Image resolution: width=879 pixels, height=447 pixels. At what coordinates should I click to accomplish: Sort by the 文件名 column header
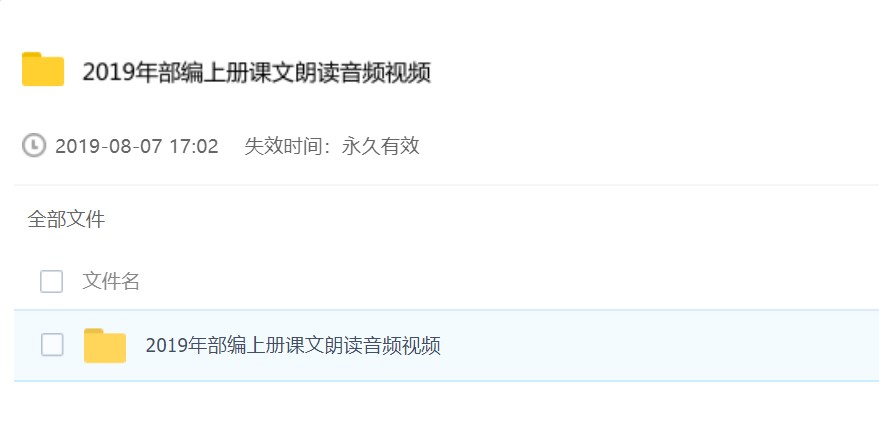click(x=111, y=281)
